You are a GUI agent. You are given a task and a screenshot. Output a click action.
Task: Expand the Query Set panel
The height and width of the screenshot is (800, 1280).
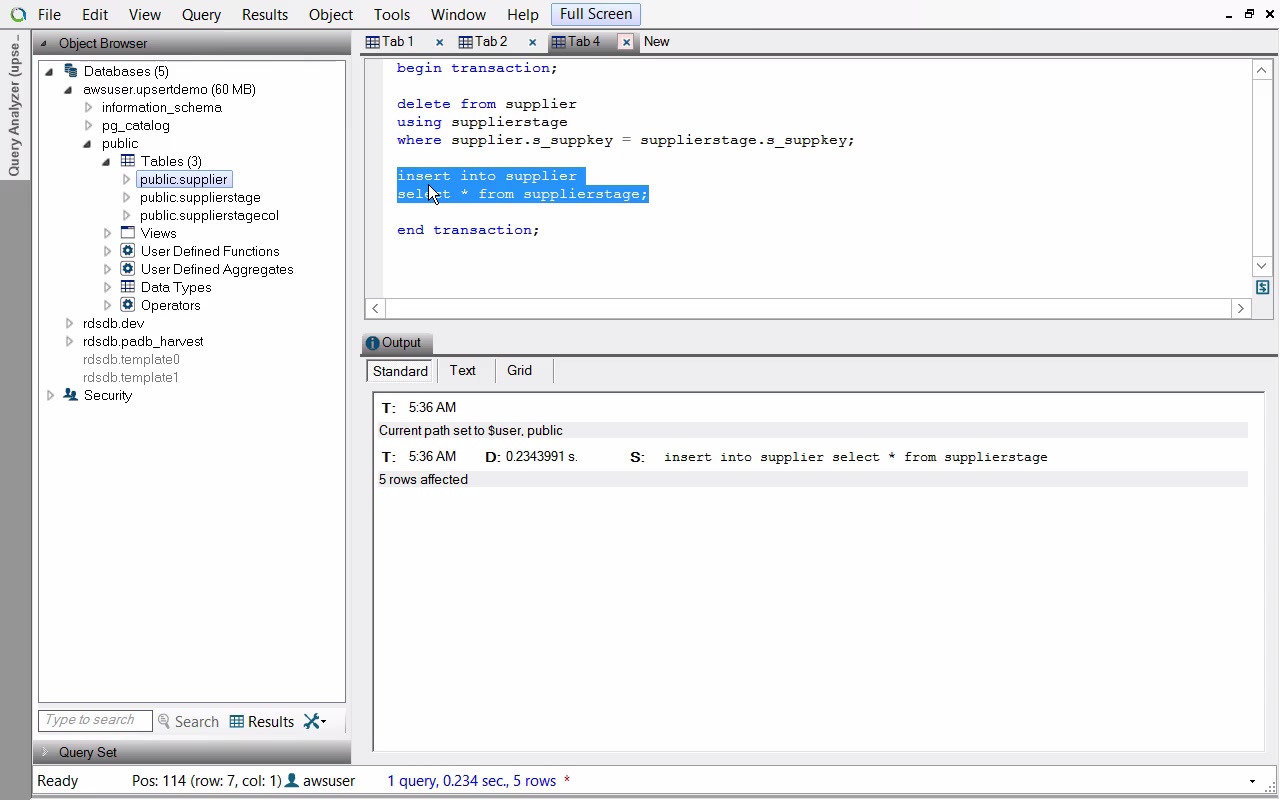[x=44, y=752]
